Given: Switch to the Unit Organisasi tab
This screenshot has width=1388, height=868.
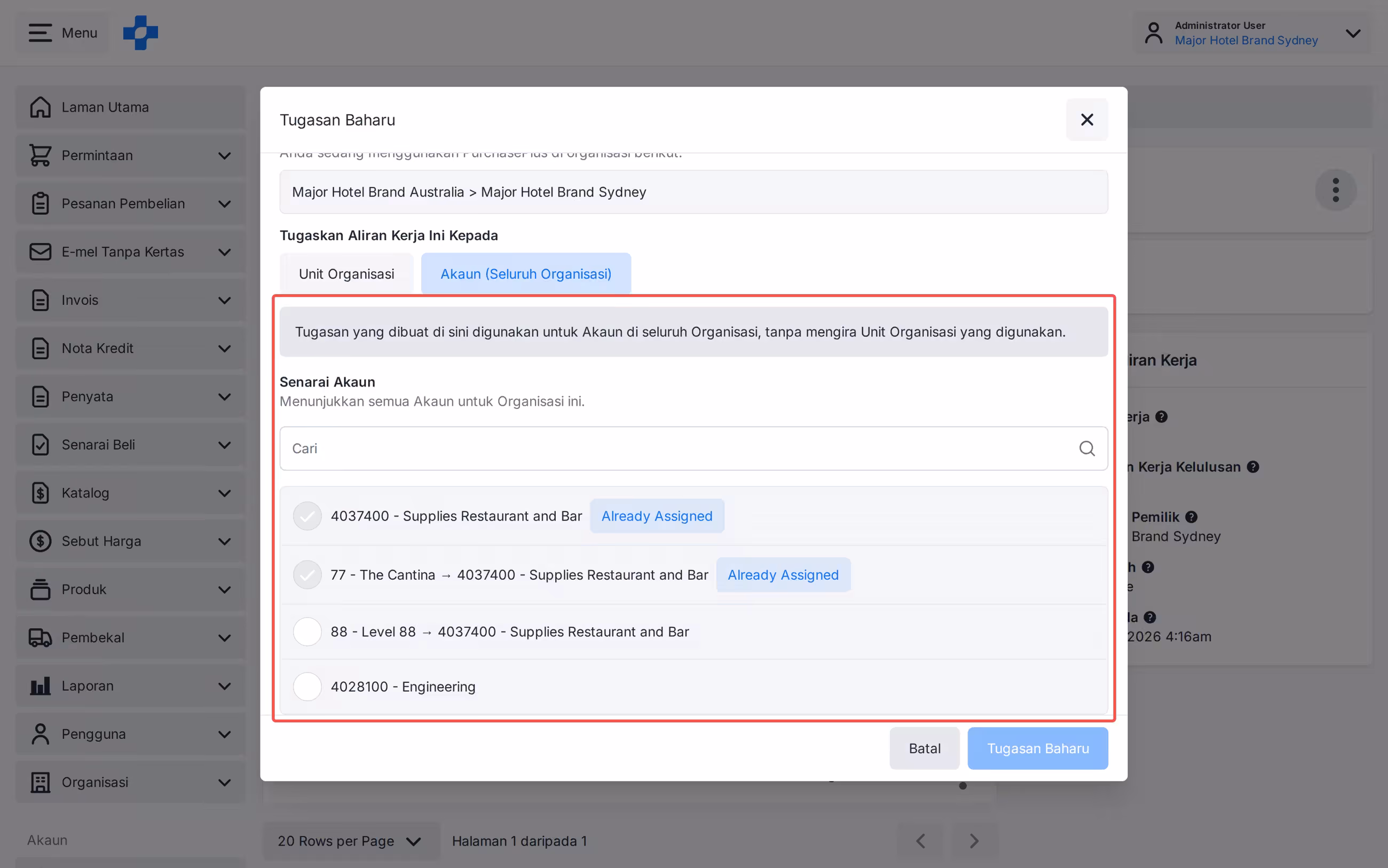Looking at the screenshot, I should [x=346, y=274].
